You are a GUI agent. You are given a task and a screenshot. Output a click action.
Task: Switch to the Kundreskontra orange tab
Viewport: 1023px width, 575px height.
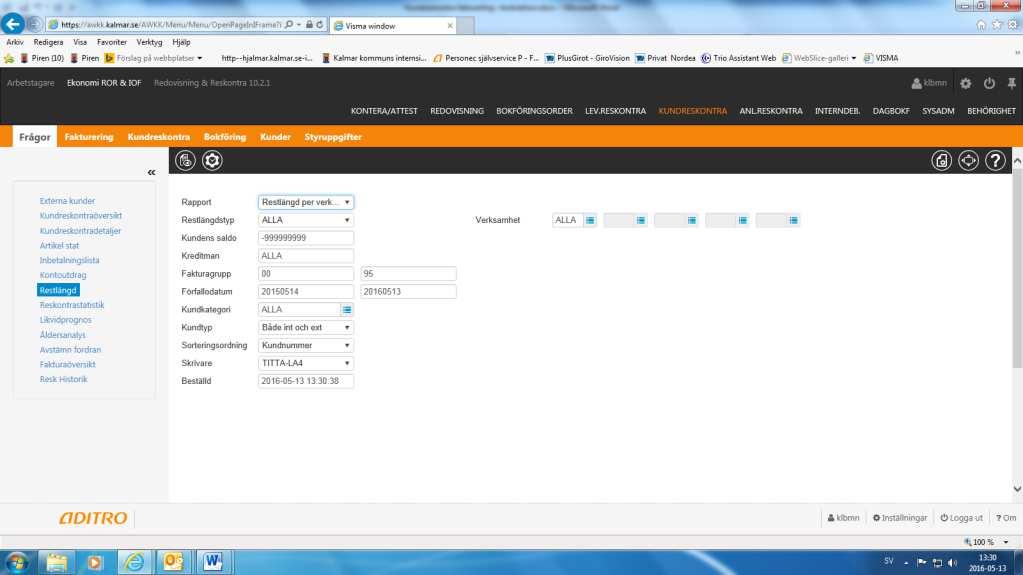(x=159, y=137)
